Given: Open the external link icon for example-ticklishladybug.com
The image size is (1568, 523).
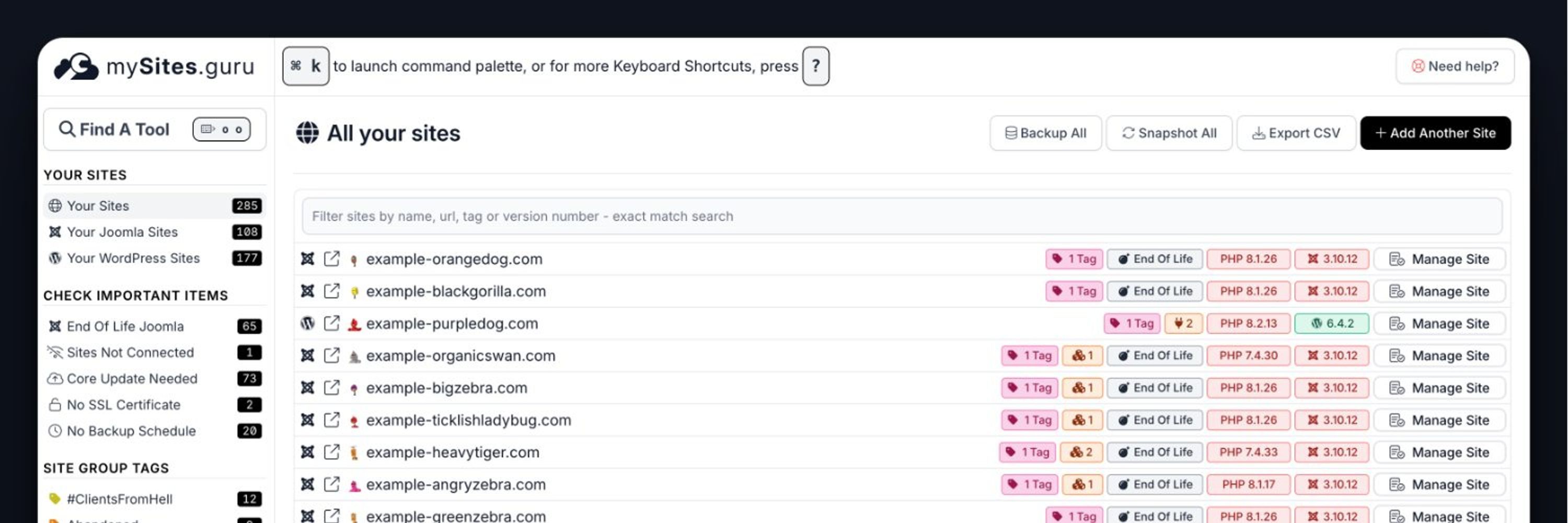Looking at the screenshot, I should tap(331, 420).
